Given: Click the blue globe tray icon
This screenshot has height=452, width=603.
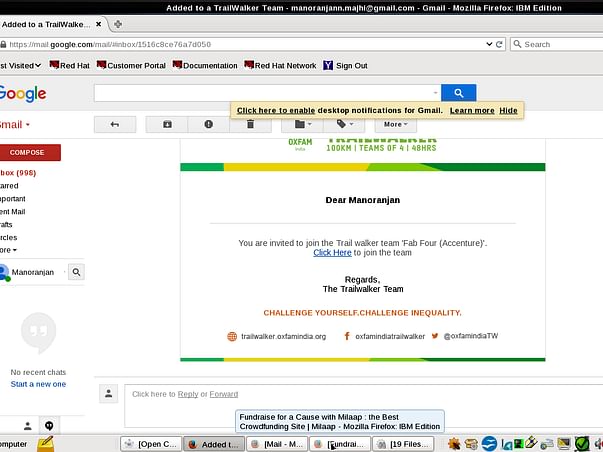Looking at the screenshot, I should (489, 444).
